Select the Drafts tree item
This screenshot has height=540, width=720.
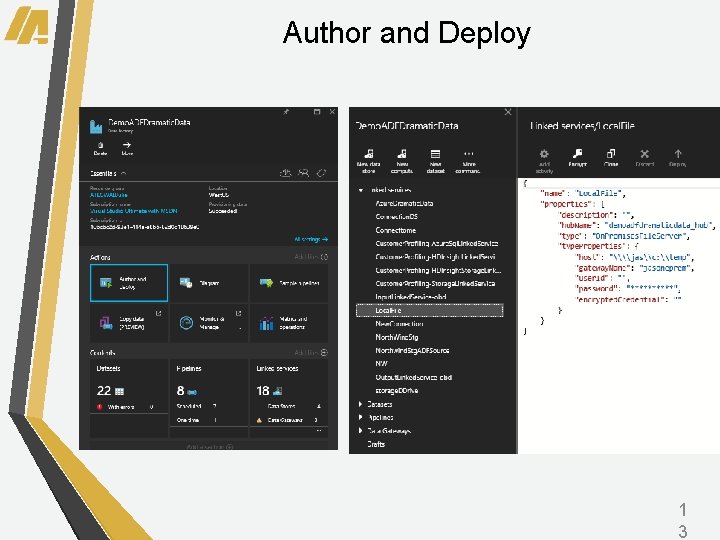[376, 444]
